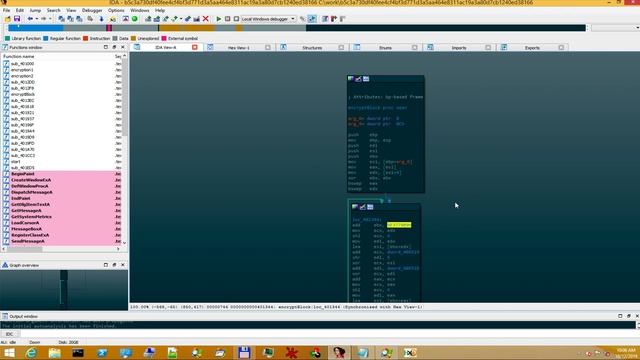Close the Functions window panel
The height and width of the screenshot is (360, 640).
(123, 47)
